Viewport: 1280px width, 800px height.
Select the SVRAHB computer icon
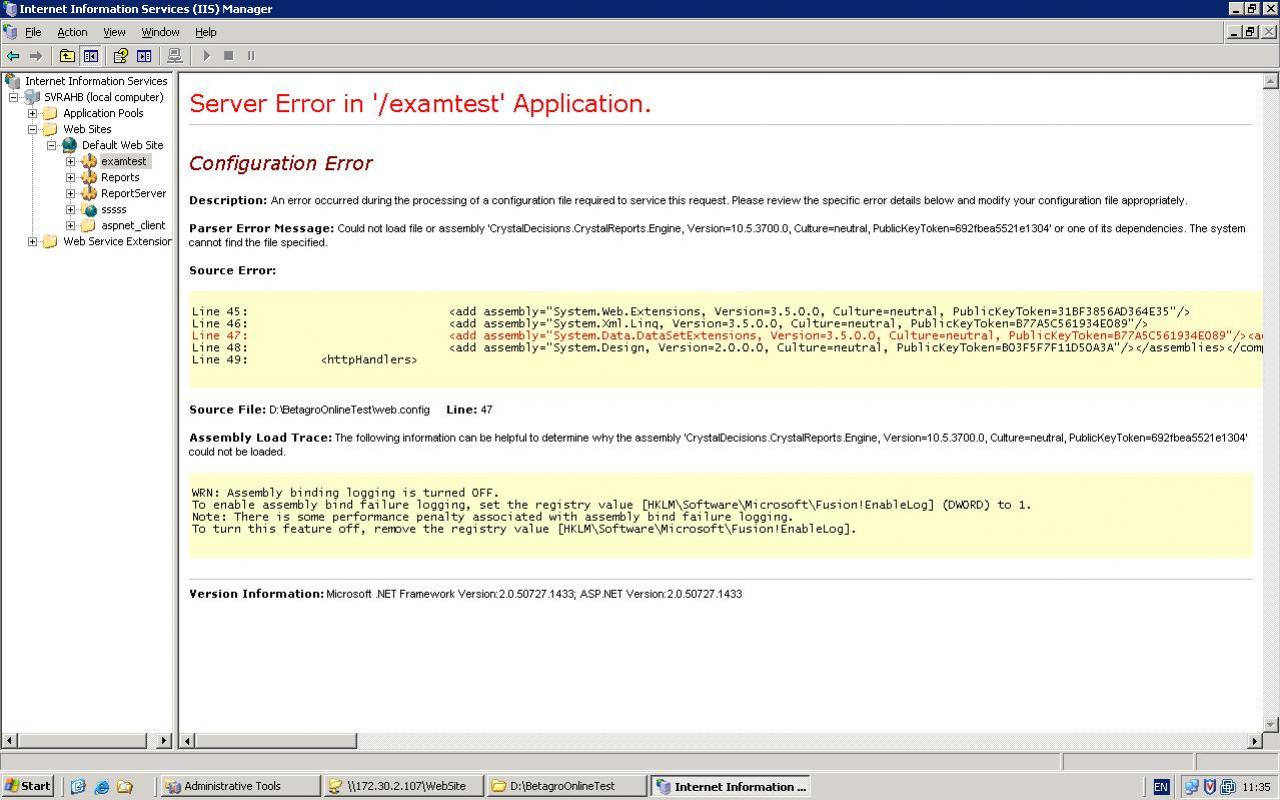click(32, 97)
